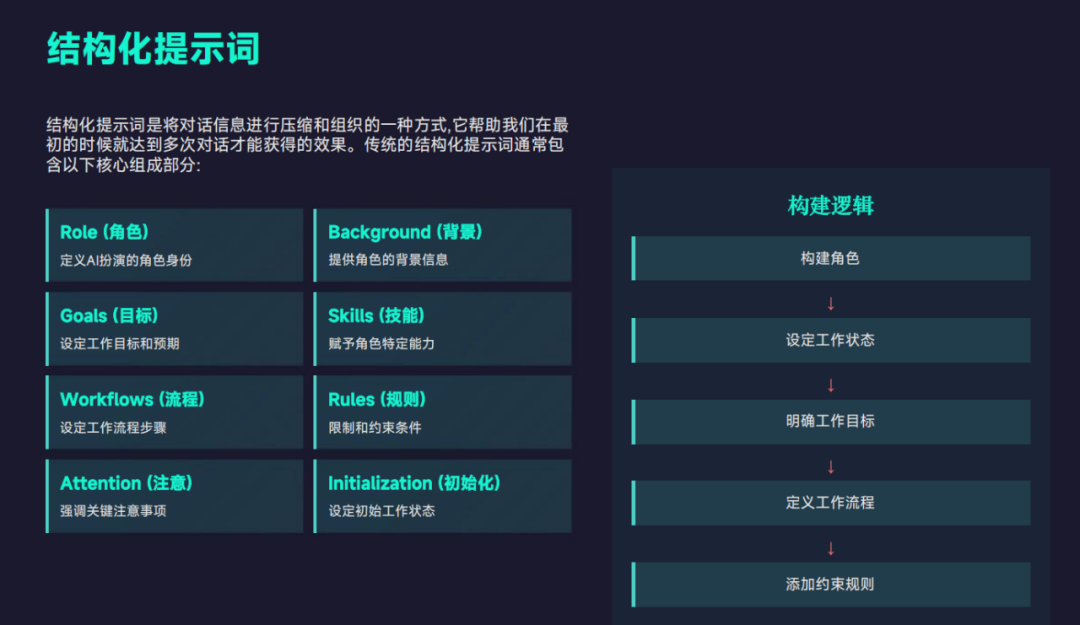Click the arrow below 明确工作目标 step
This screenshot has width=1080, height=625.
click(830, 467)
